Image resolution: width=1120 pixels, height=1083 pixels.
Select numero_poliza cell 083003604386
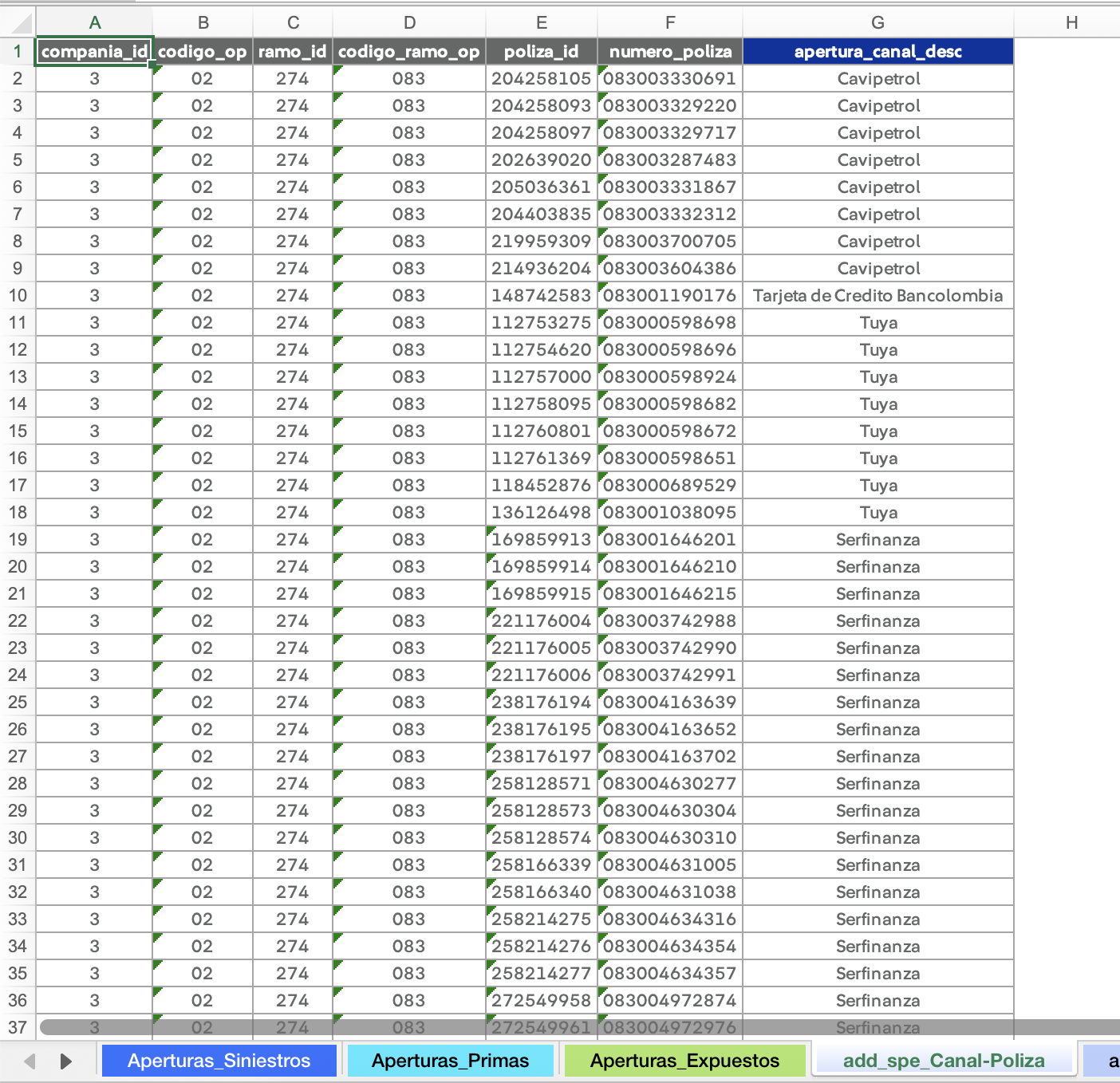[x=670, y=269]
